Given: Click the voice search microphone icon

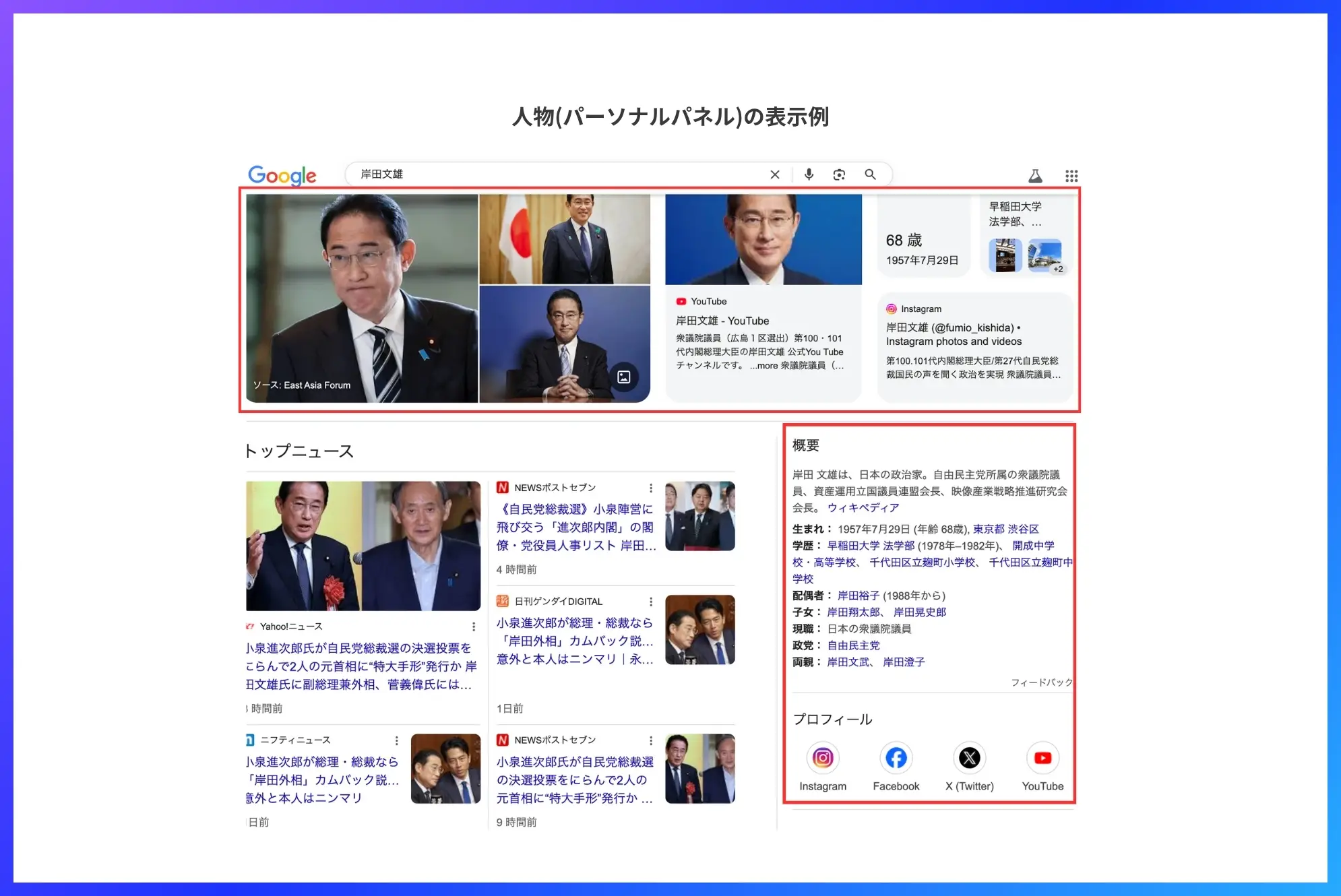Looking at the screenshot, I should 809,174.
